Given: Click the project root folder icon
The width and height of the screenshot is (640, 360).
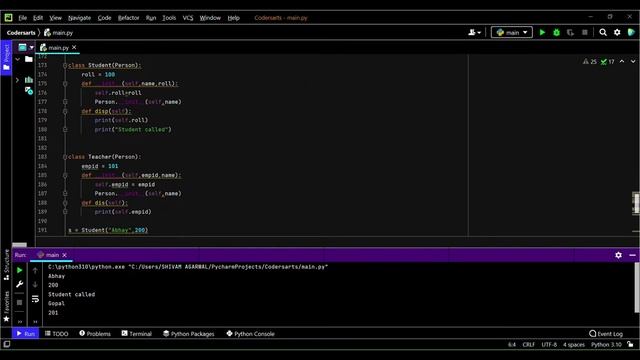Looking at the screenshot, I should [x=29, y=60].
